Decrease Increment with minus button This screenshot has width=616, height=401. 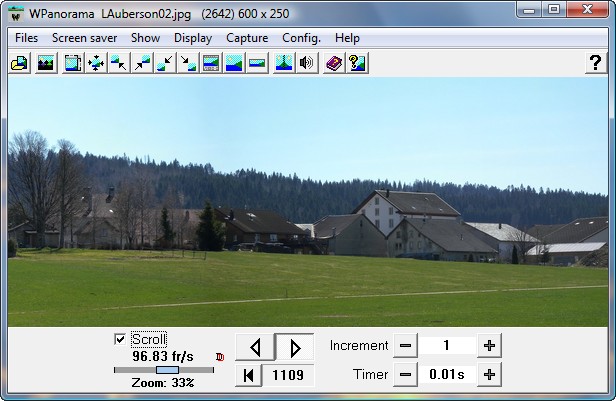pos(405,346)
